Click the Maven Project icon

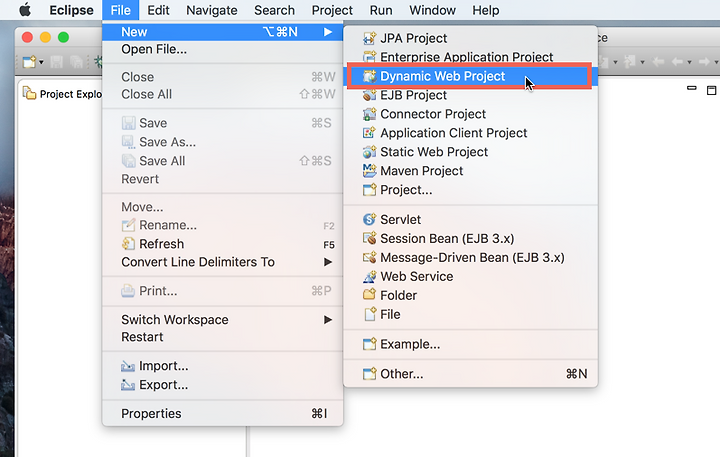point(369,171)
